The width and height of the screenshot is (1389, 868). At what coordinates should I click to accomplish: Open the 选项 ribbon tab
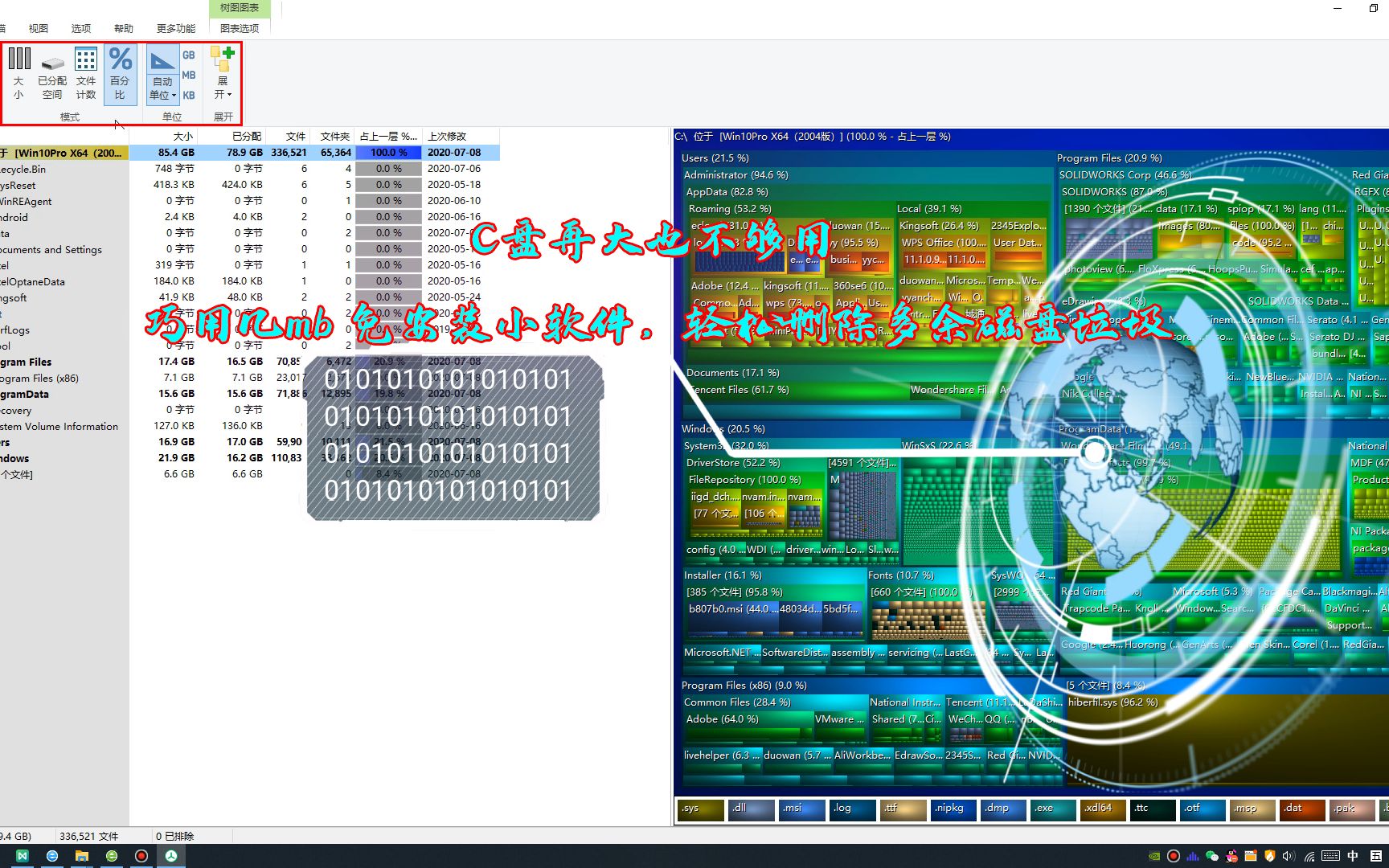point(81,28)
